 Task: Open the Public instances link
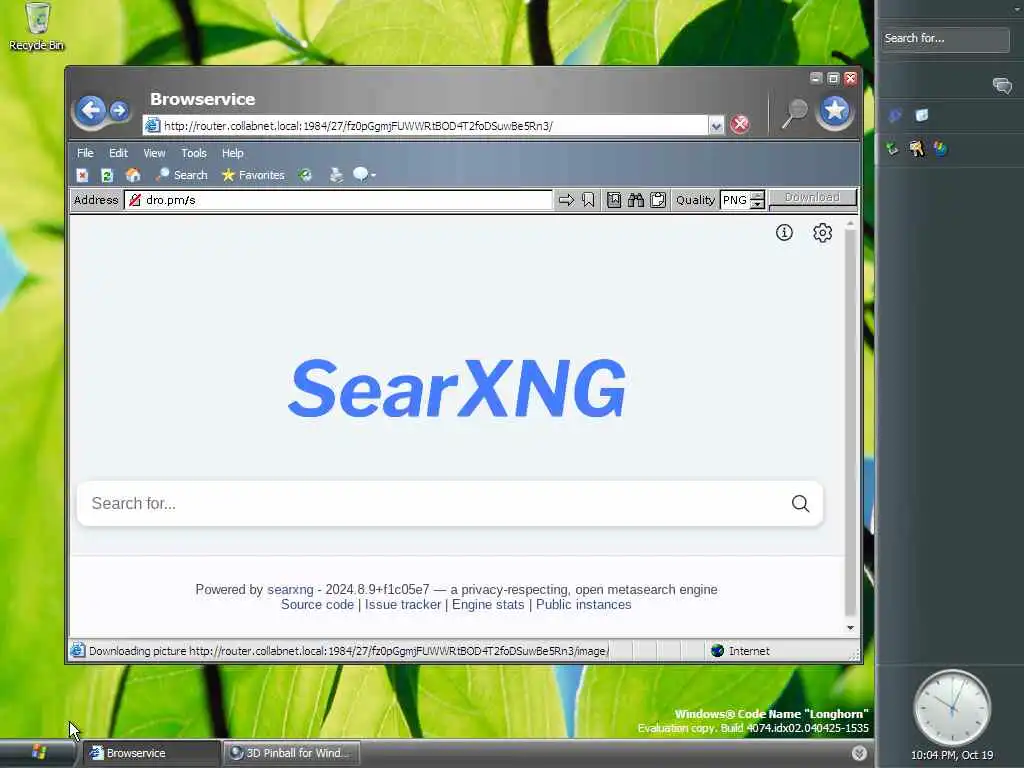(584, 605)
